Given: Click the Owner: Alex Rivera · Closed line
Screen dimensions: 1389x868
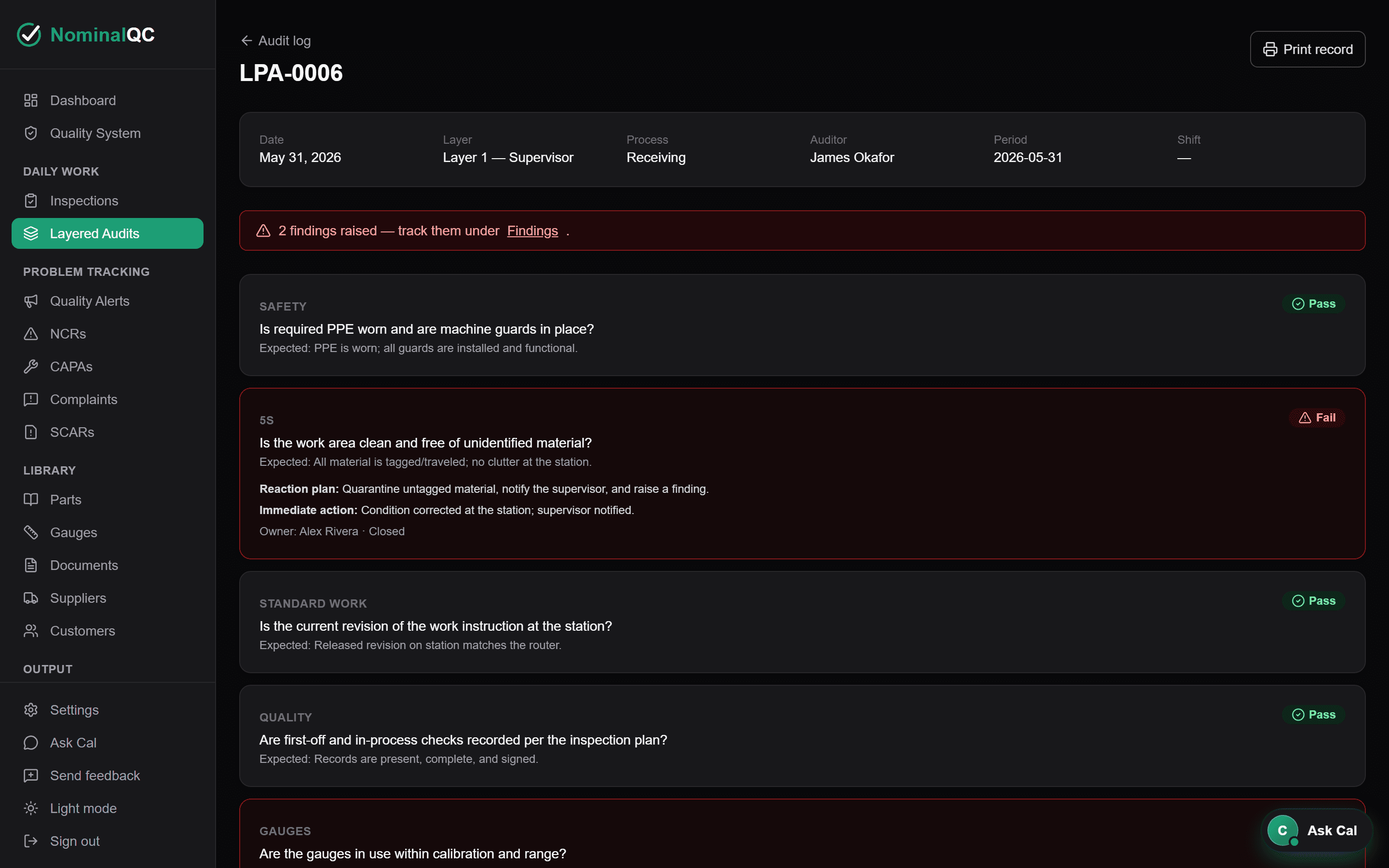Looking at the screenshot, I should point(332,531).
